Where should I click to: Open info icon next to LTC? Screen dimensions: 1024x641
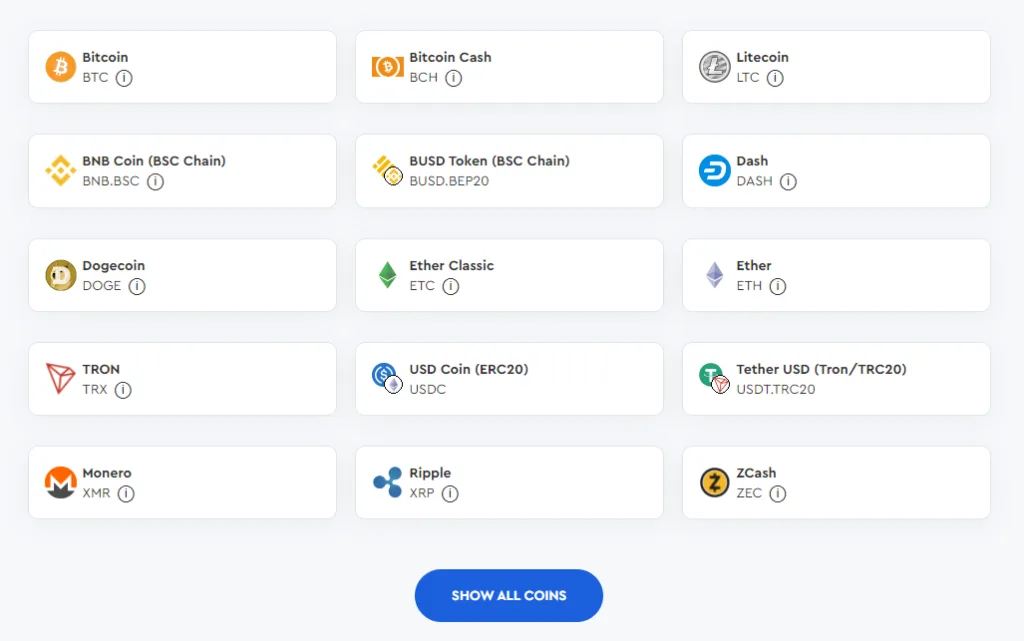click(775, 78)
